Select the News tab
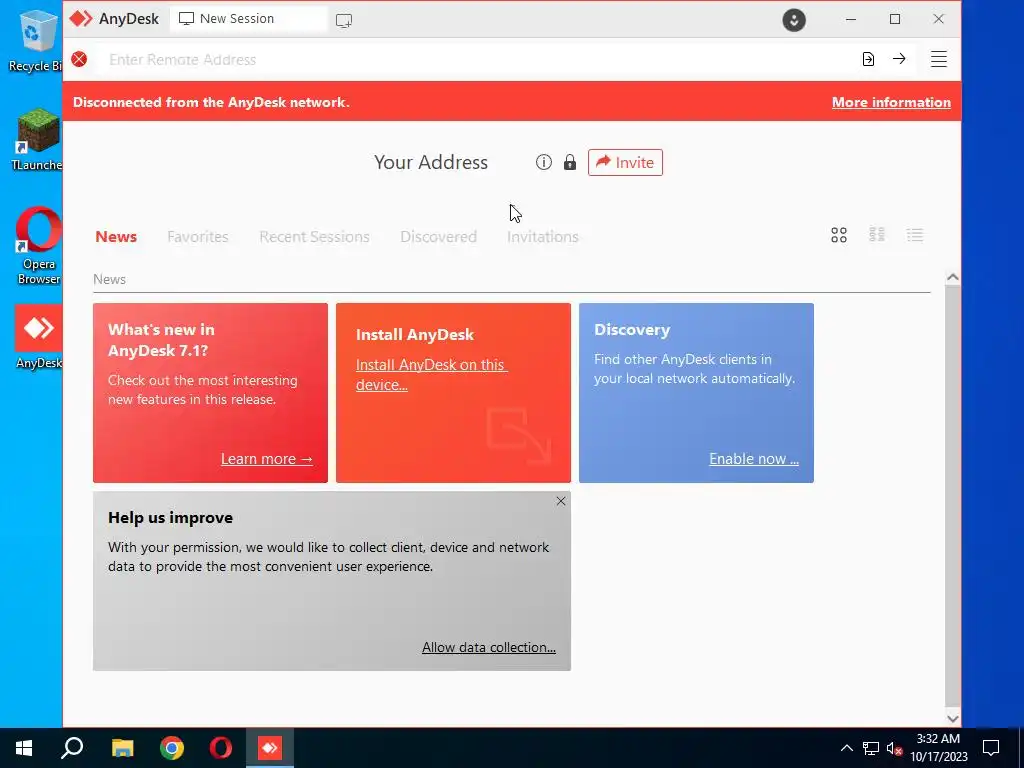Image resolution: width=1024 pixels, height=768 pixels. [116, 236]
